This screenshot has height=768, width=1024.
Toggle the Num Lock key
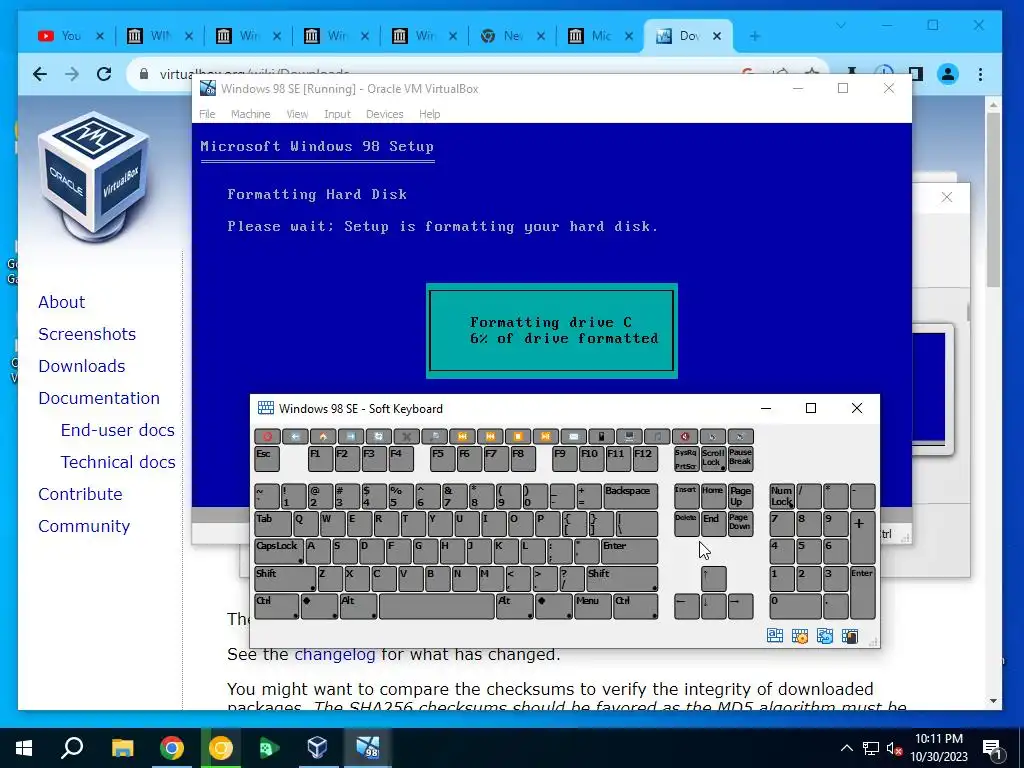782,496
